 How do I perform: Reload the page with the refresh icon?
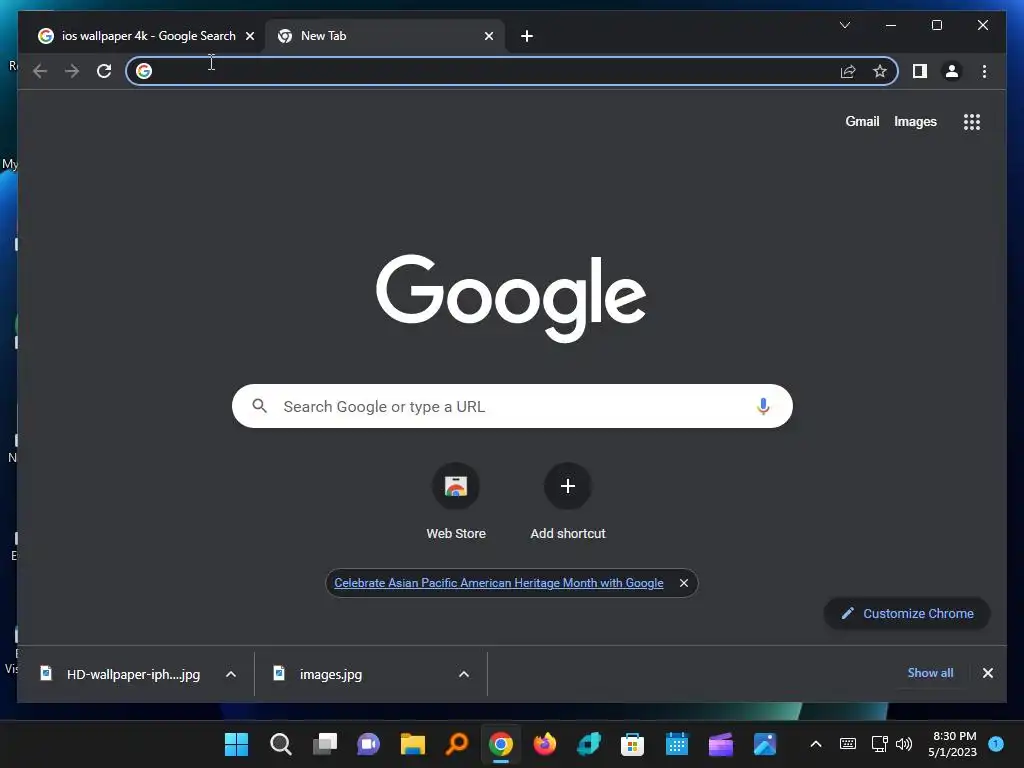tap(104, 71)
